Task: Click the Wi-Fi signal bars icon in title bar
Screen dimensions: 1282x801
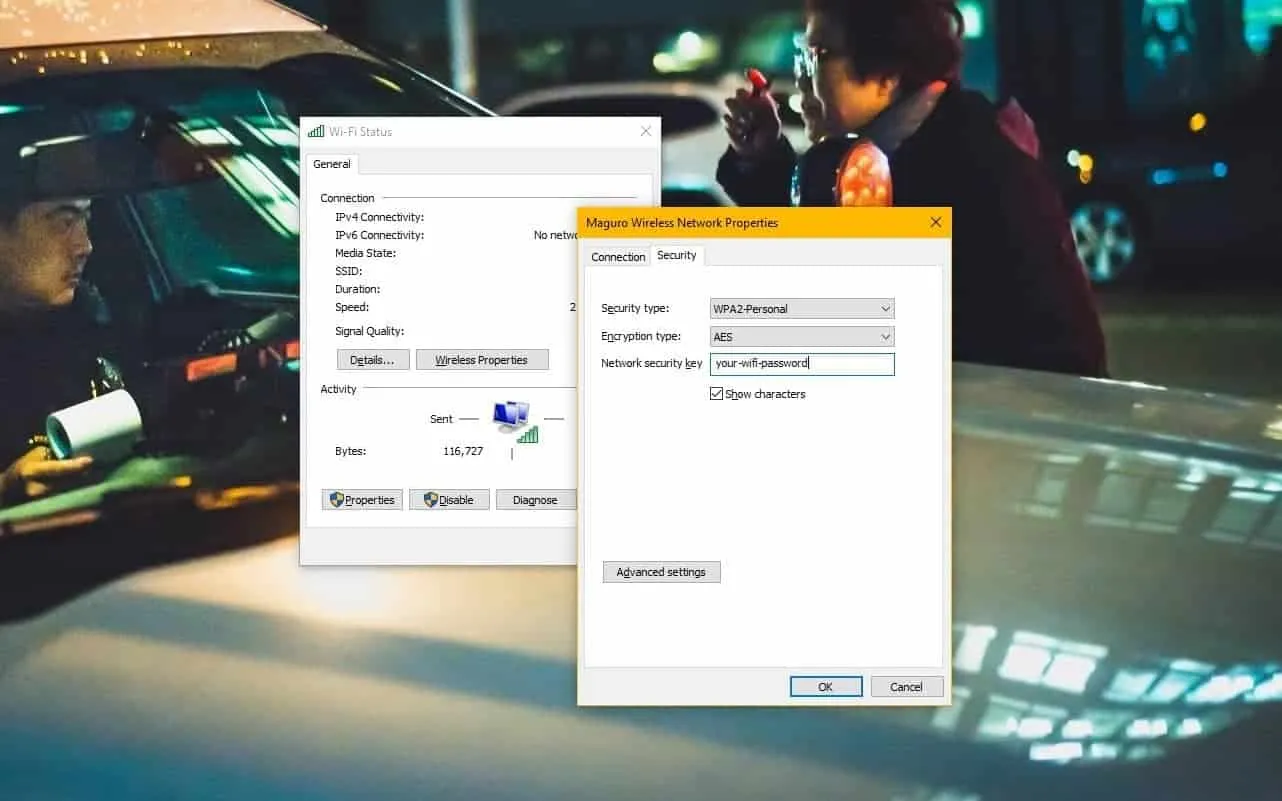Action: tap(315, 130)
